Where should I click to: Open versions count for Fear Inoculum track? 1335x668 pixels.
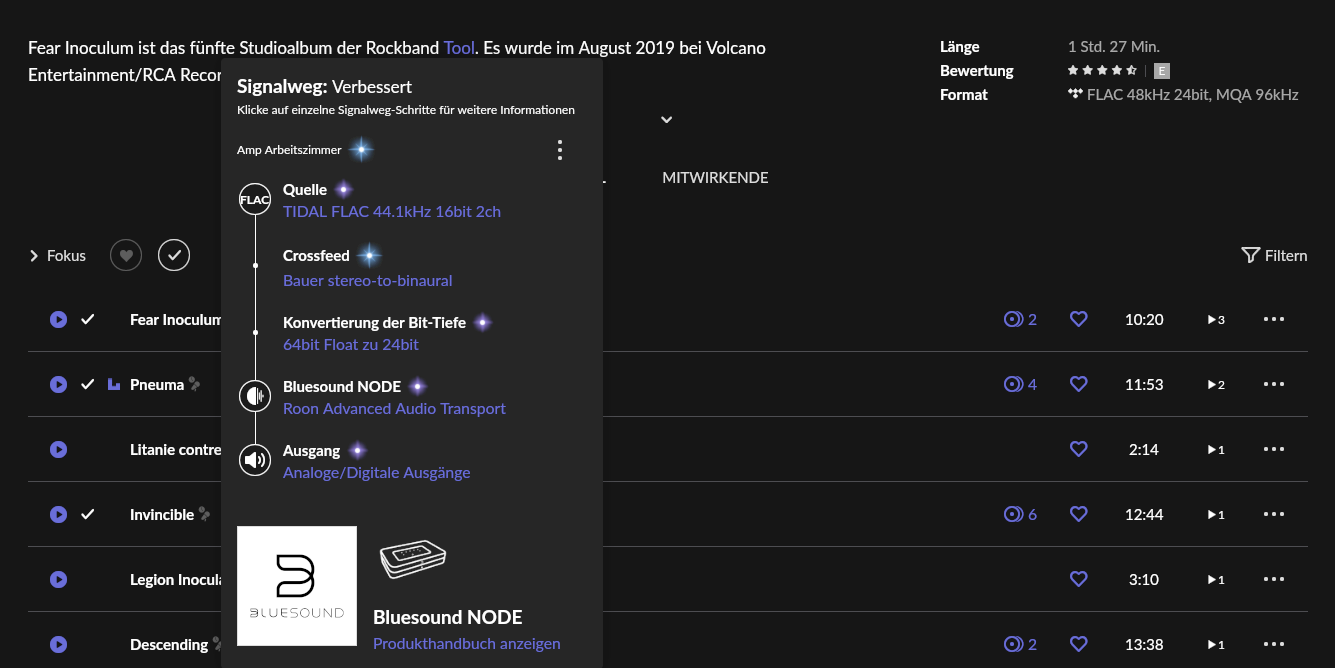coord(1020,320)
